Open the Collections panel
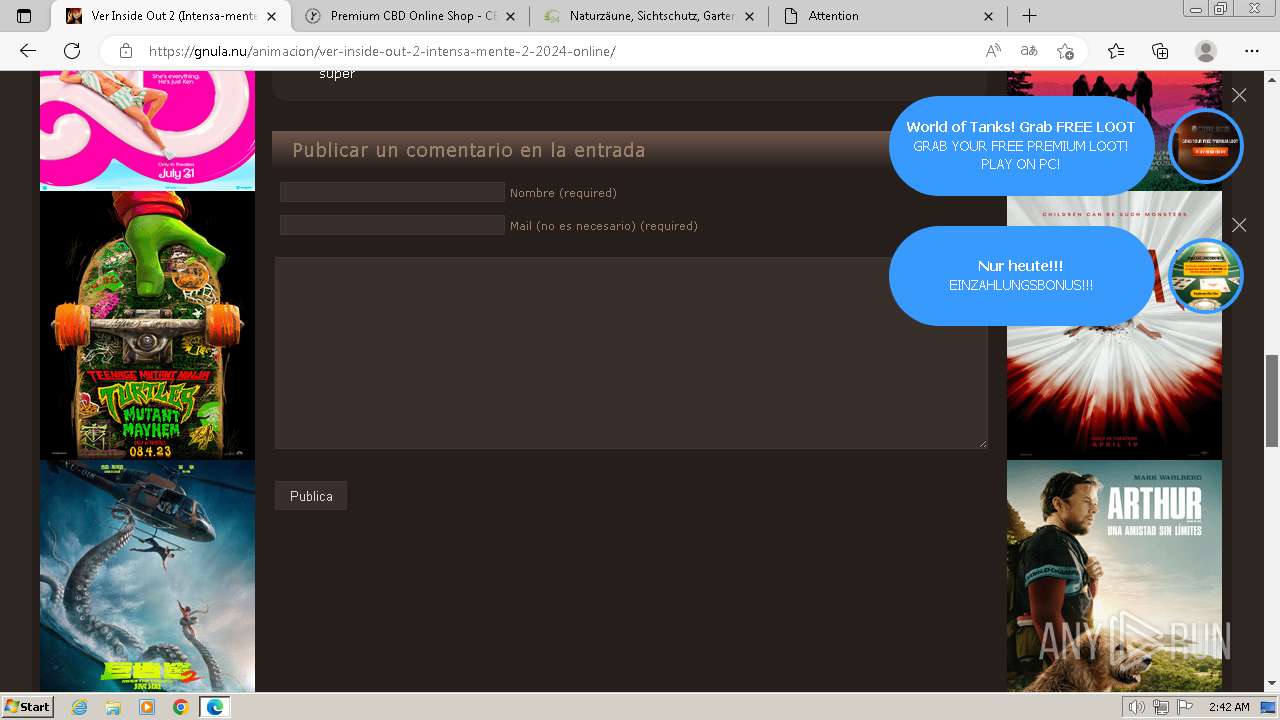Screen dimensions: 1280x720 1160,51
